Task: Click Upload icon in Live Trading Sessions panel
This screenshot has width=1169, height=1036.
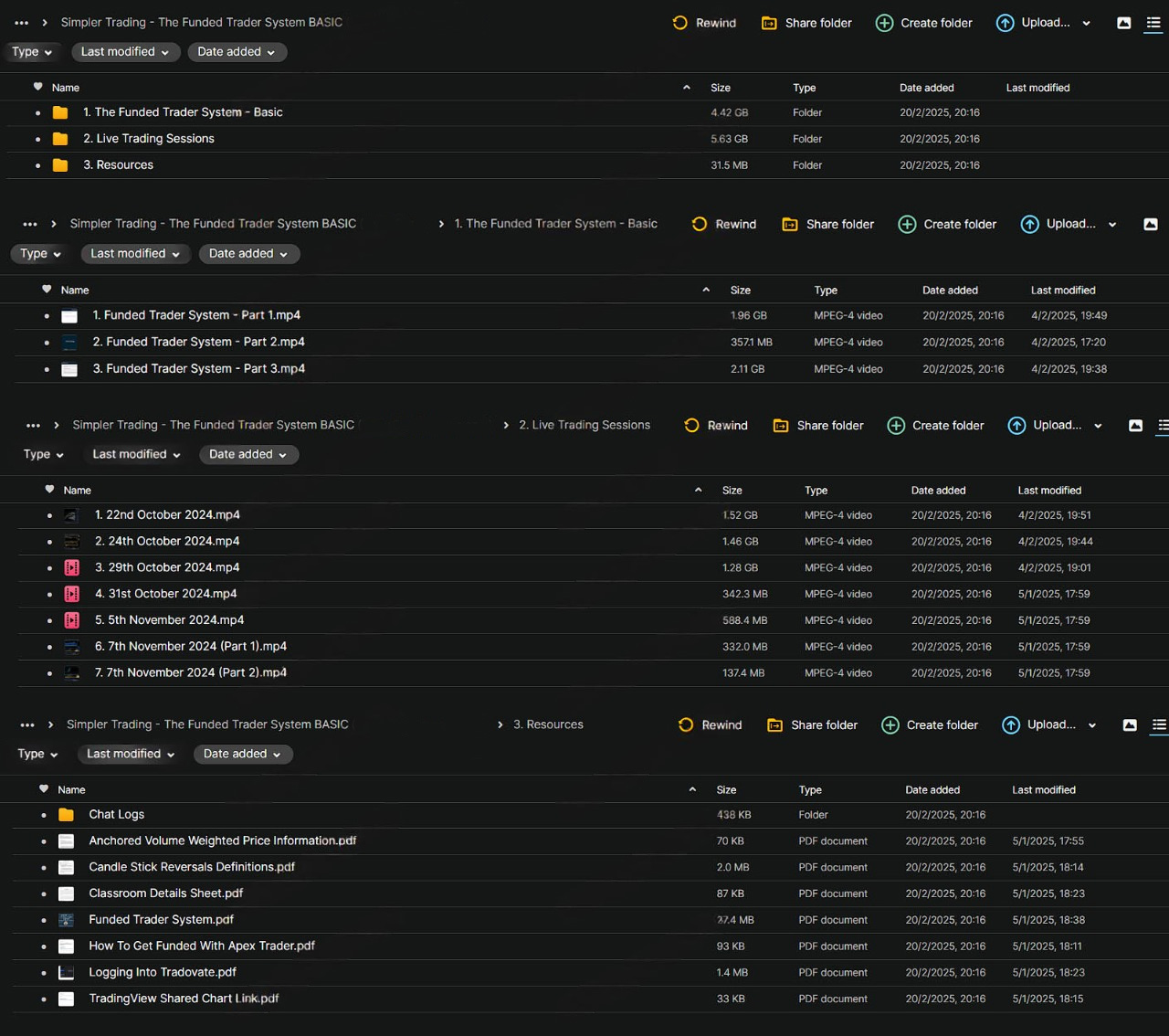Action: tap(1016, 426)
